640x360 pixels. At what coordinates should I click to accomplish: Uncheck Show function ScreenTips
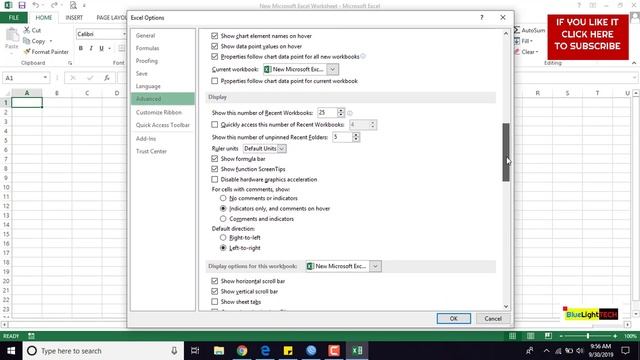(215, 169)
